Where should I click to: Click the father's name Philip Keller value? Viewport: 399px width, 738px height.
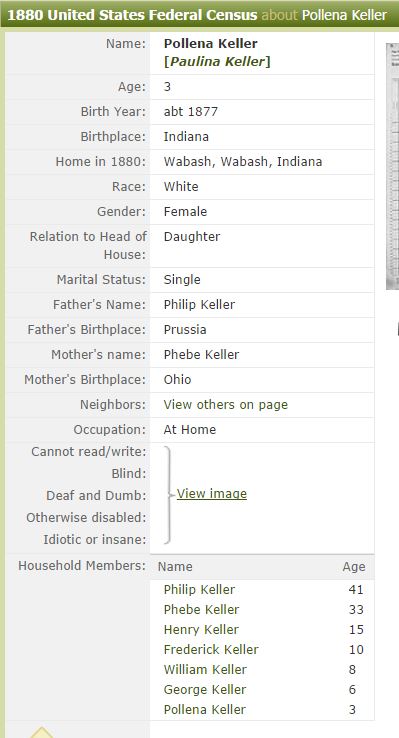pos(199,305)
